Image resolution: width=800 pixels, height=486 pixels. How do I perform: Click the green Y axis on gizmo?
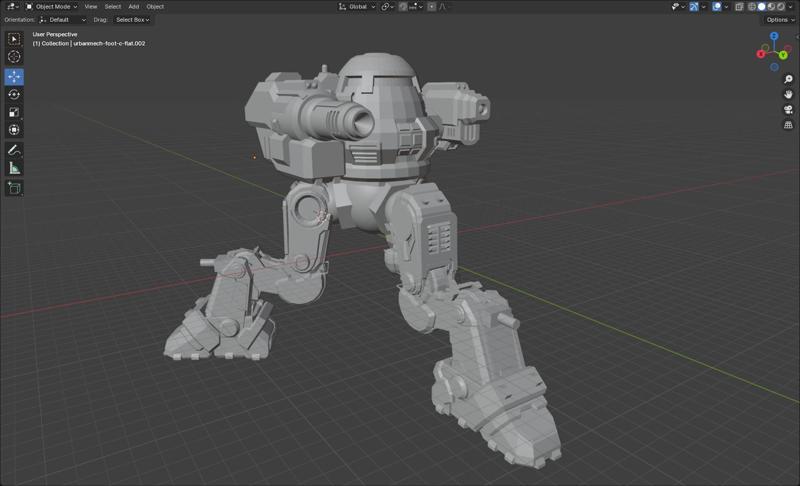783,55
